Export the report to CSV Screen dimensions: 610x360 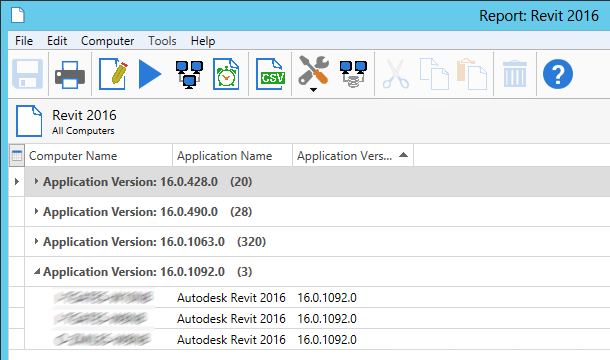click(x=270, y=74)
